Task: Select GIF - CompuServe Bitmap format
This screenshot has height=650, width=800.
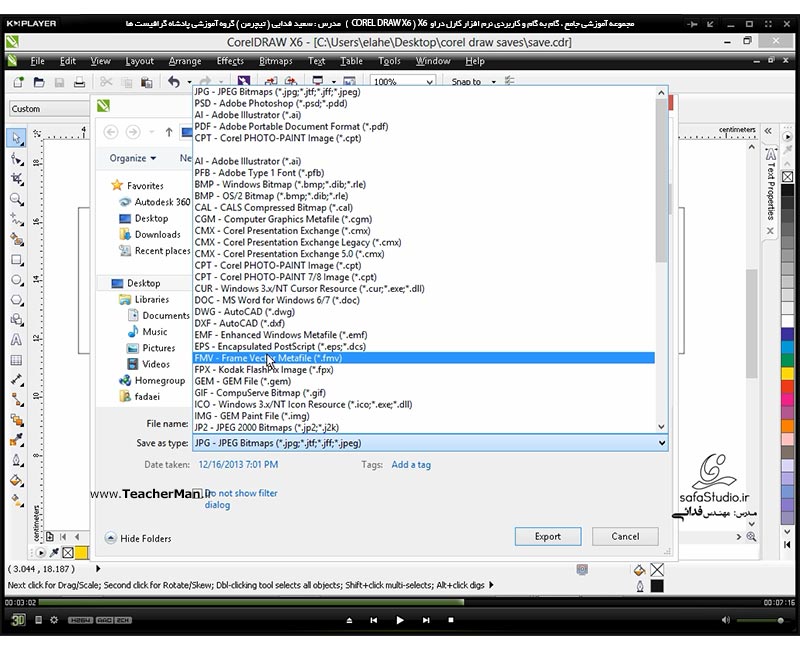Action: [423, 393]
